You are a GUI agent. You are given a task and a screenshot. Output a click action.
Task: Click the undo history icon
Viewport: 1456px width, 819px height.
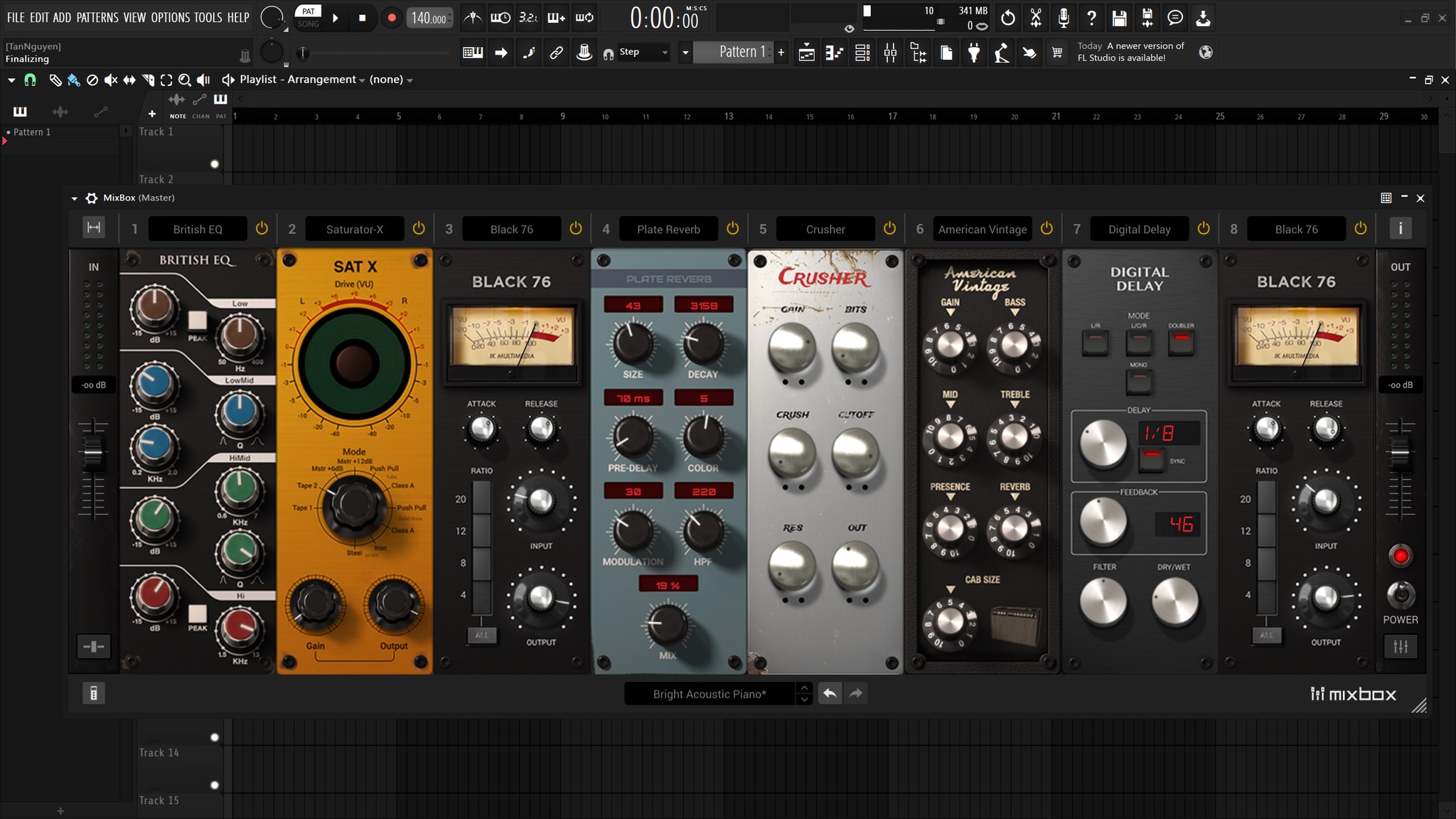(x=1008, y=18)
